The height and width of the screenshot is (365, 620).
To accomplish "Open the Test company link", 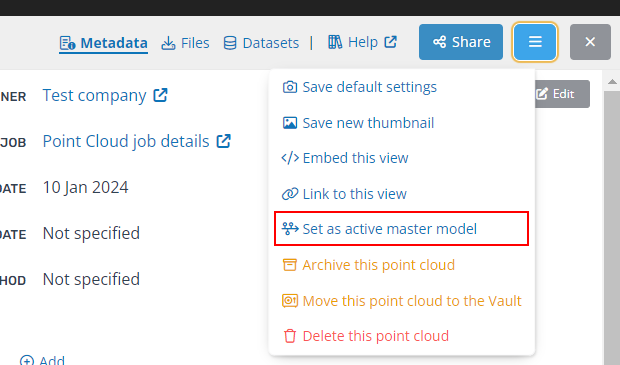I will tap(105, 95).
